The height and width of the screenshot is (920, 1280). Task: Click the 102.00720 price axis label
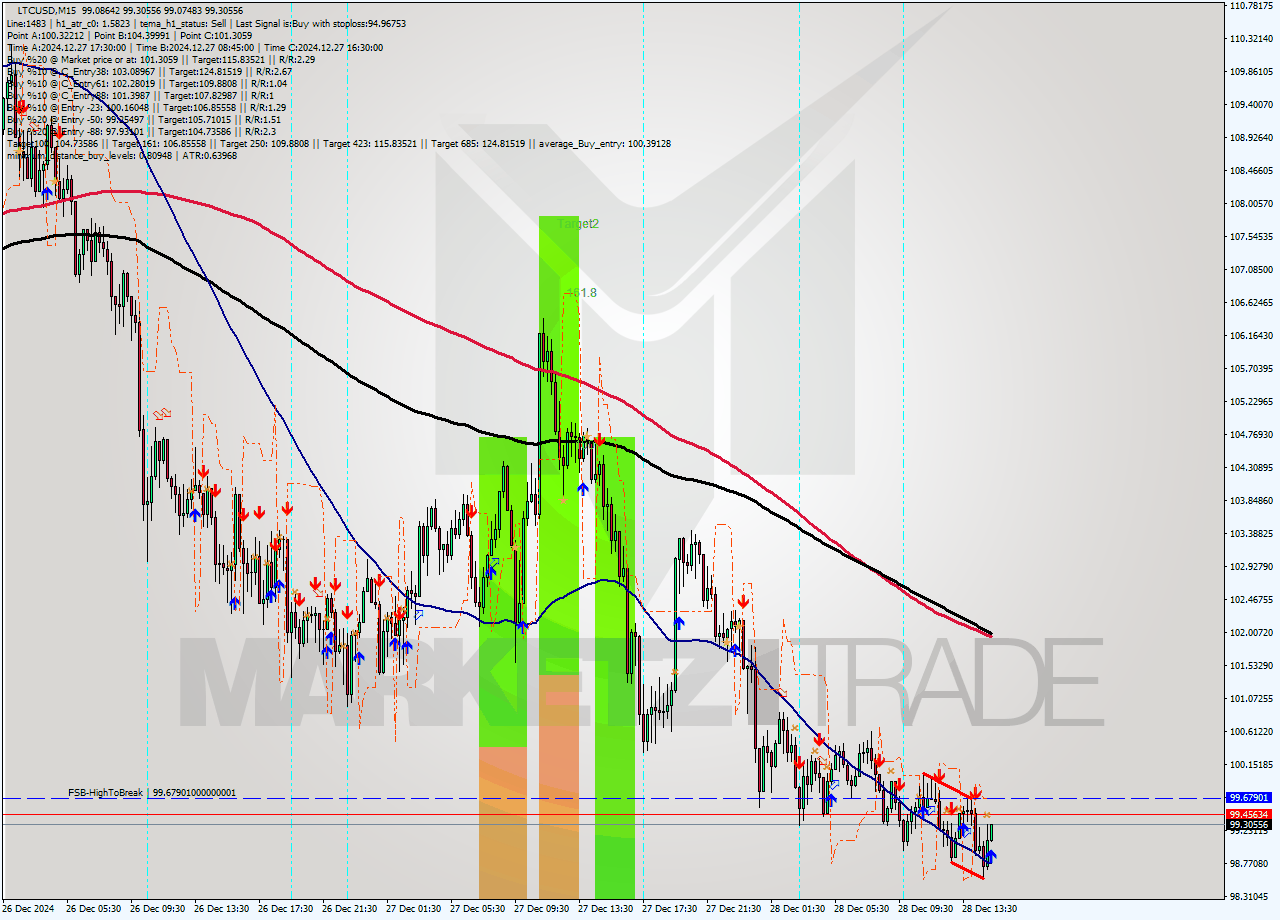tap(1251, 632)
